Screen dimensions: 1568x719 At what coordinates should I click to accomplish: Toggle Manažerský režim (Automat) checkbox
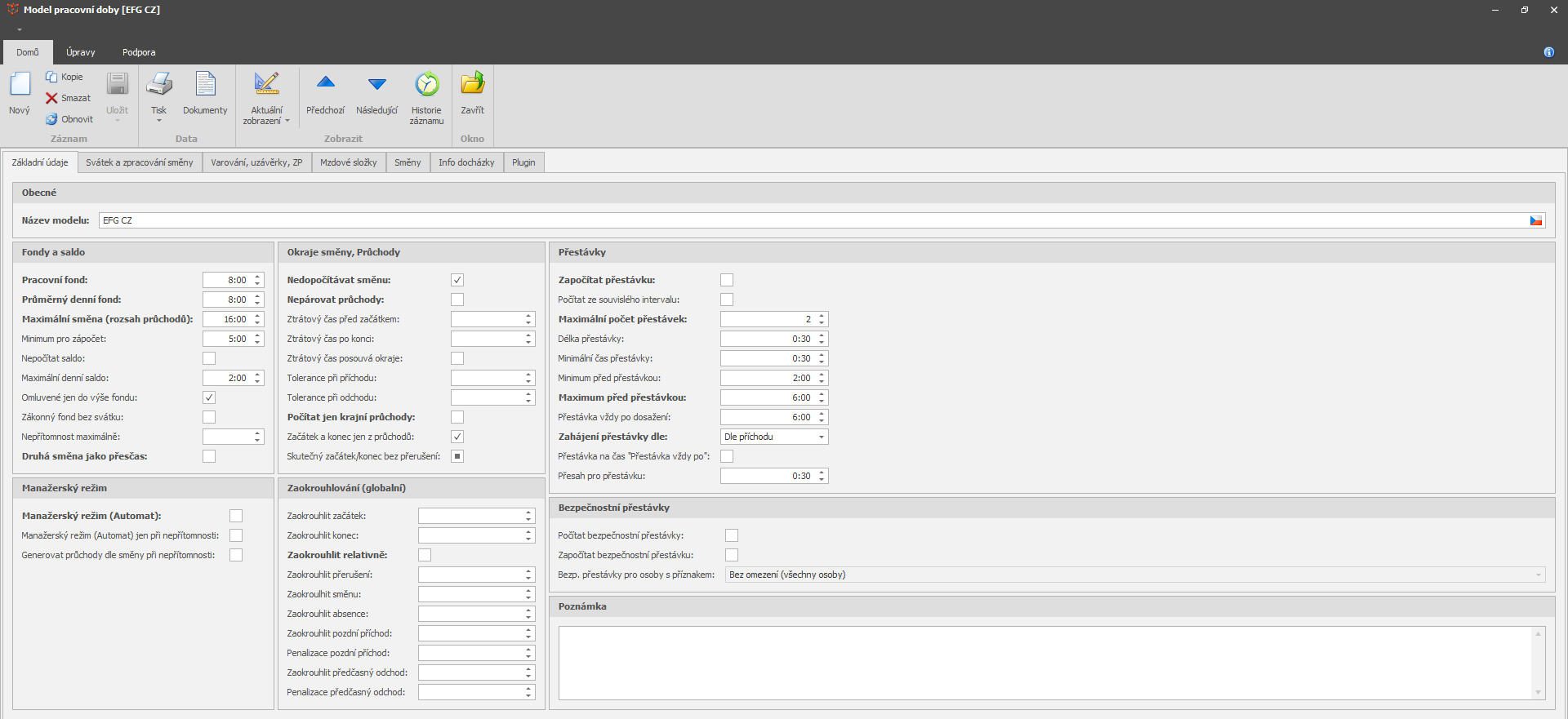236,516
